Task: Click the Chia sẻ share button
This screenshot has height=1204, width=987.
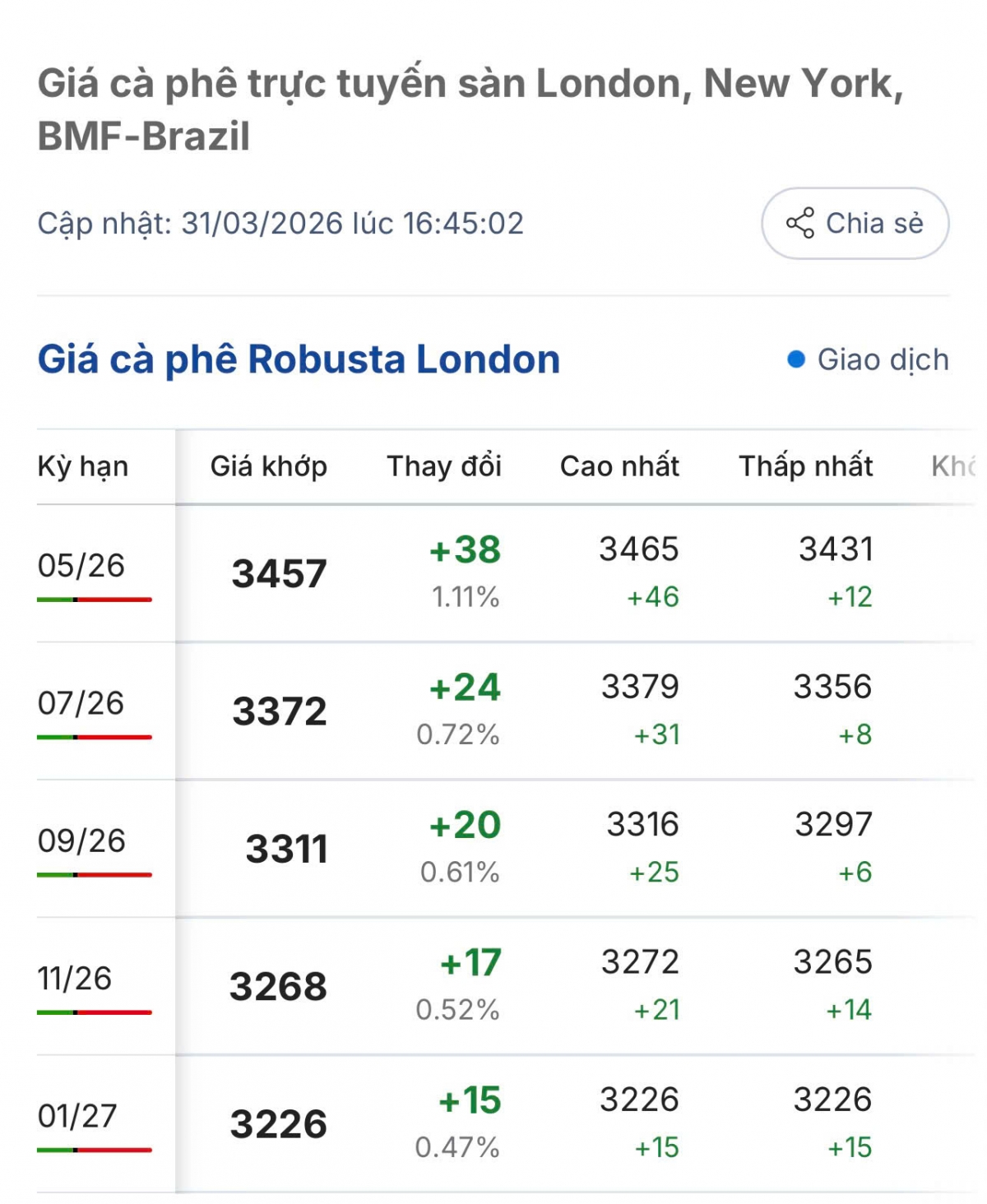Action: pos(855,223)
